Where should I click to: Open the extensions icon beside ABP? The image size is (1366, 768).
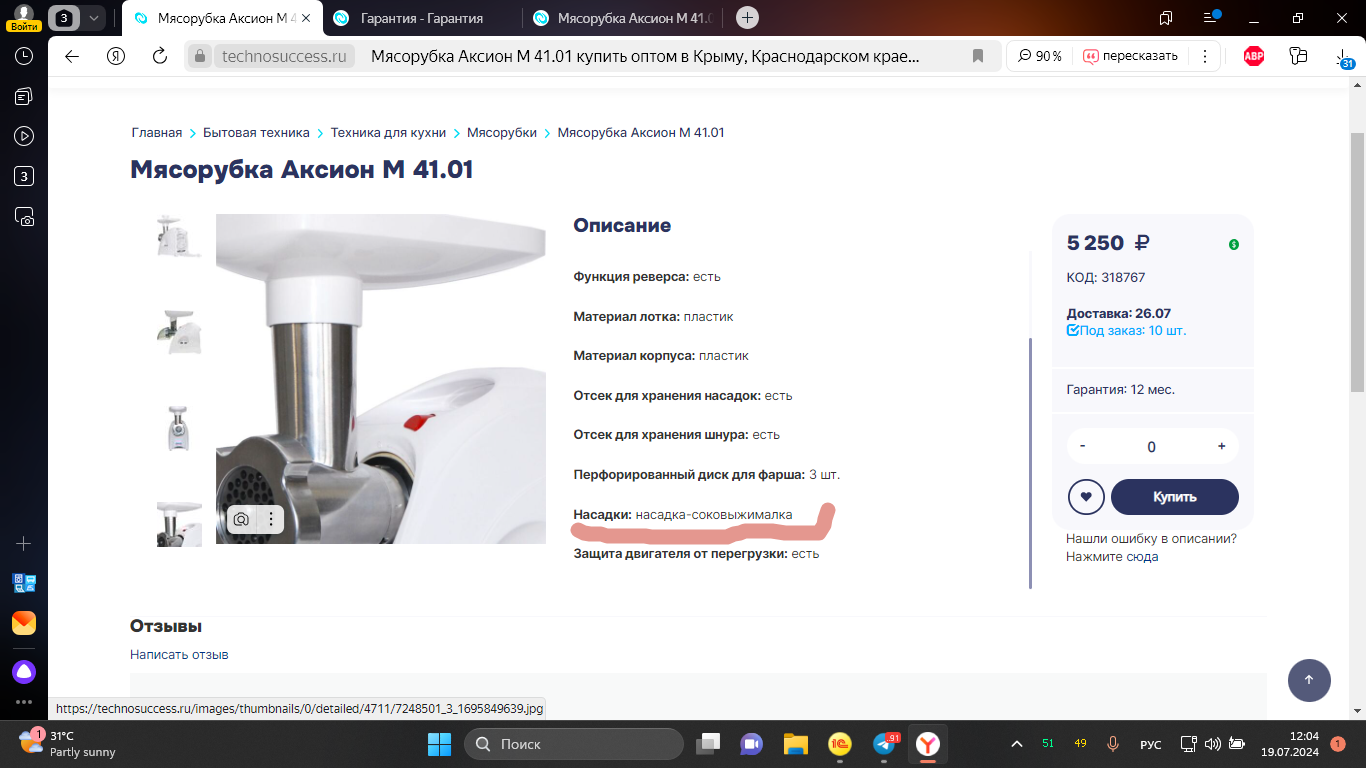coord(1299,56)
